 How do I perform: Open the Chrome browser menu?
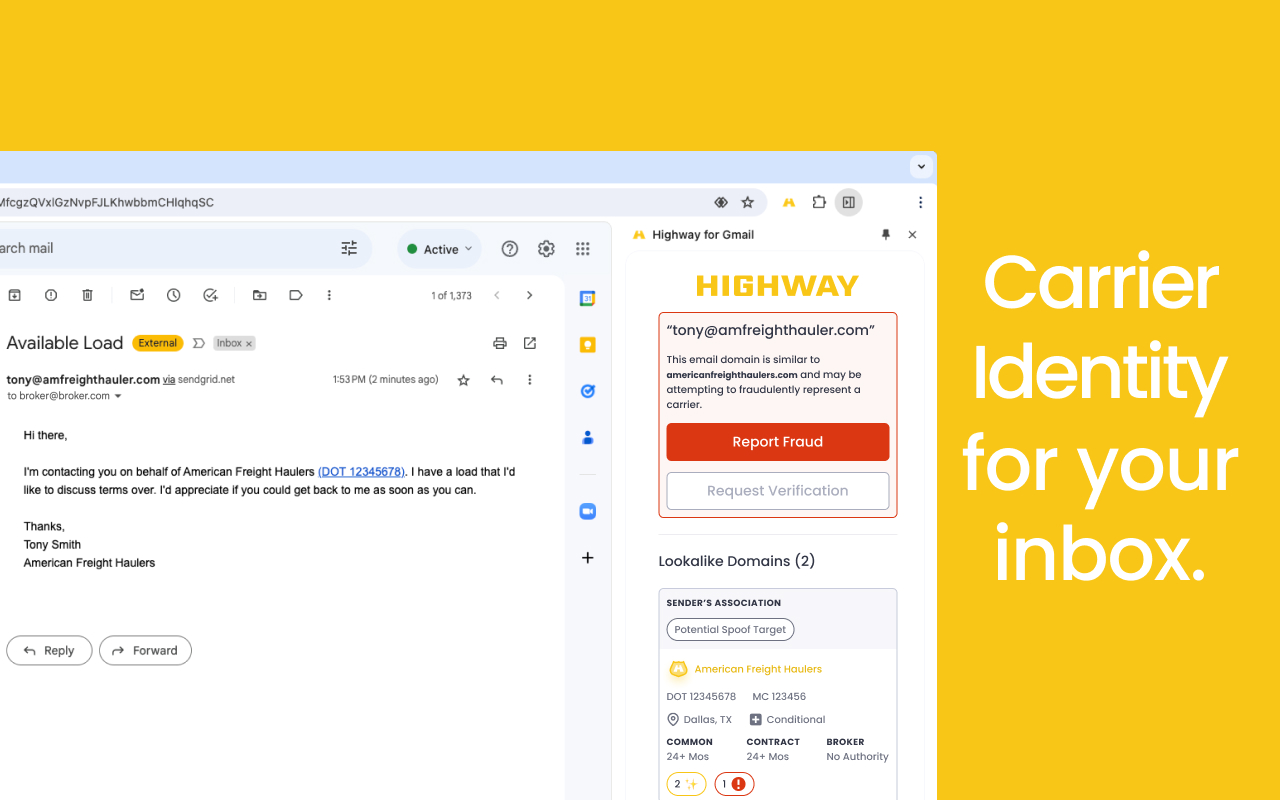tap(919, 202)
